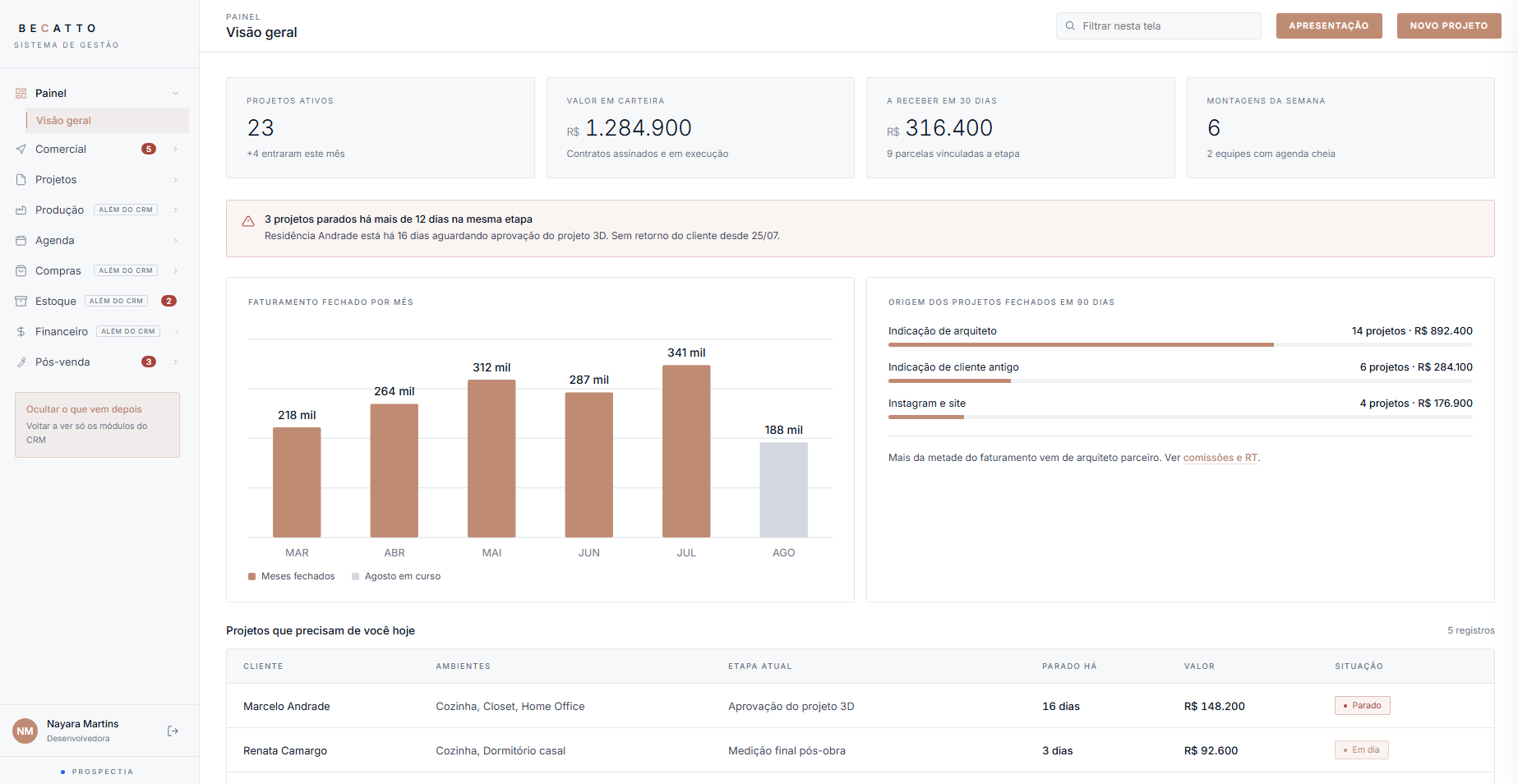Click the Pós-venda wrench icon
The image size is (1518, 784).
(21, 362)
